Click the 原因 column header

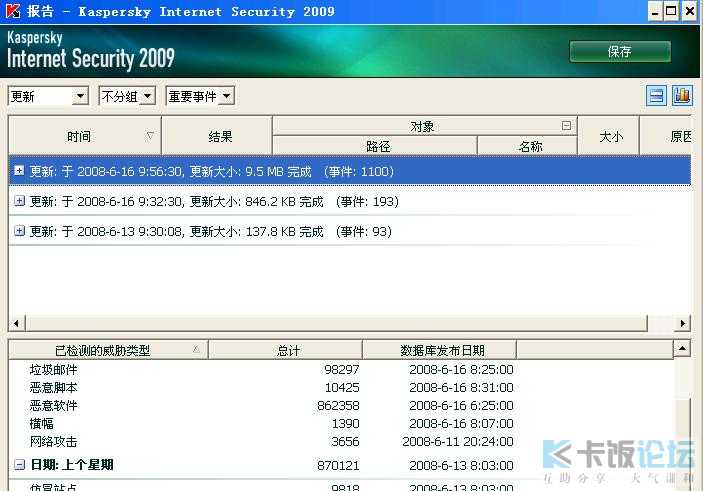pyautogui.click(x=665, y=136)
